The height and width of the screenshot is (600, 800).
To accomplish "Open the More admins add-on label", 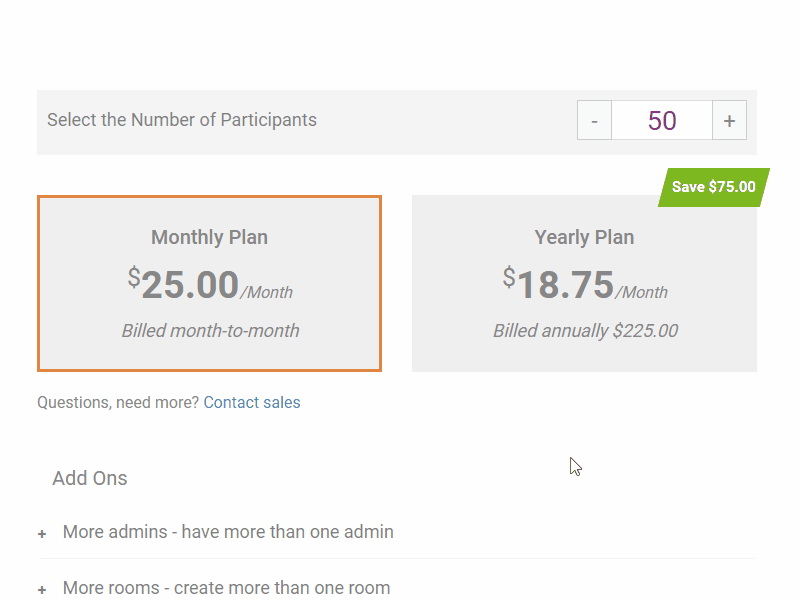I will click(228, 532).
